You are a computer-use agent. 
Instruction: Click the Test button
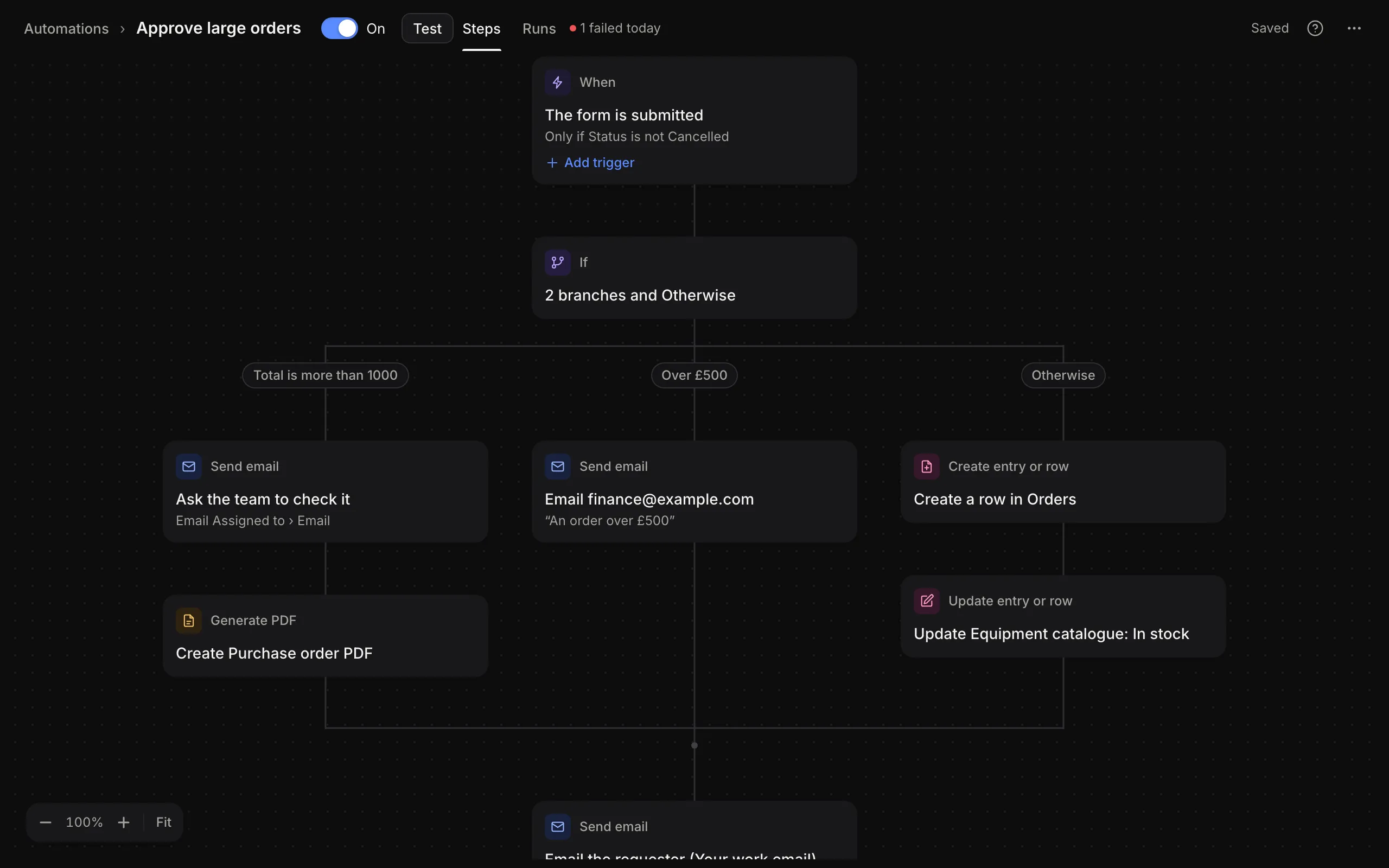point(427,28)
